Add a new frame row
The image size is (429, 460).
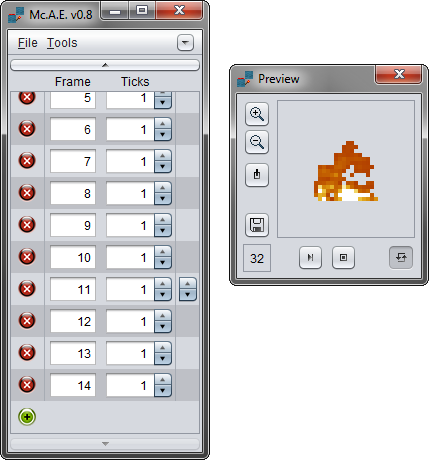(27, 417)
